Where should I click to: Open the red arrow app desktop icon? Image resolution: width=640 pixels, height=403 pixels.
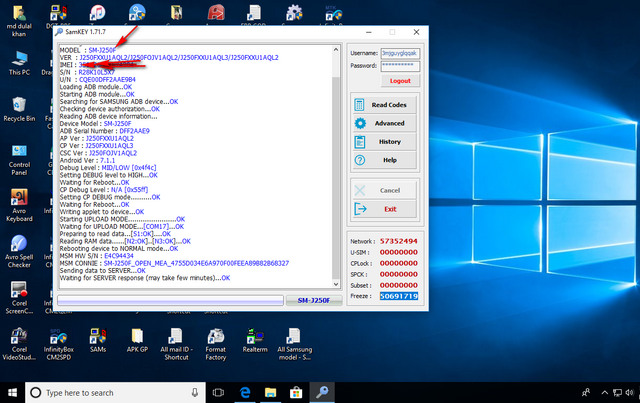coord(216,13)
